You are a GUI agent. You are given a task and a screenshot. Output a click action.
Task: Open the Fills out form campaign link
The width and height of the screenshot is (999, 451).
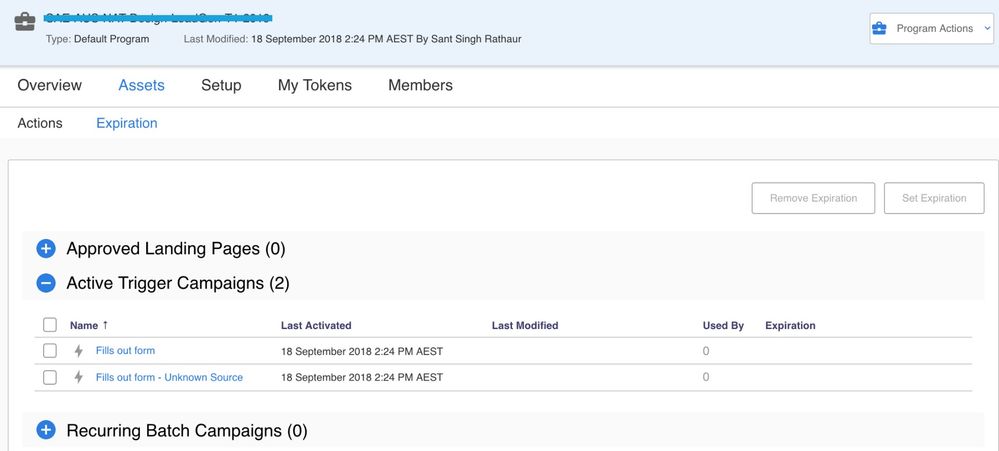coord(125,351)
